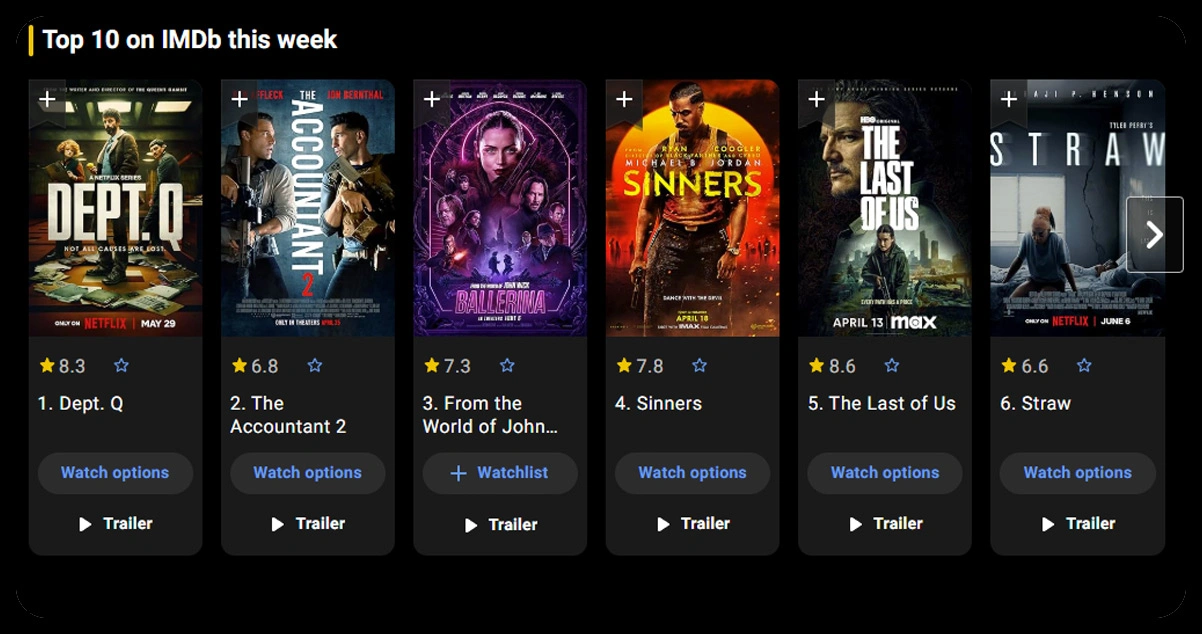Image resolution: width=1202 pixels, height=634 pixels.
Task: Click the Ballerina movie poster thumbnail
Action: pyautogui.click(x=500, y=208)
